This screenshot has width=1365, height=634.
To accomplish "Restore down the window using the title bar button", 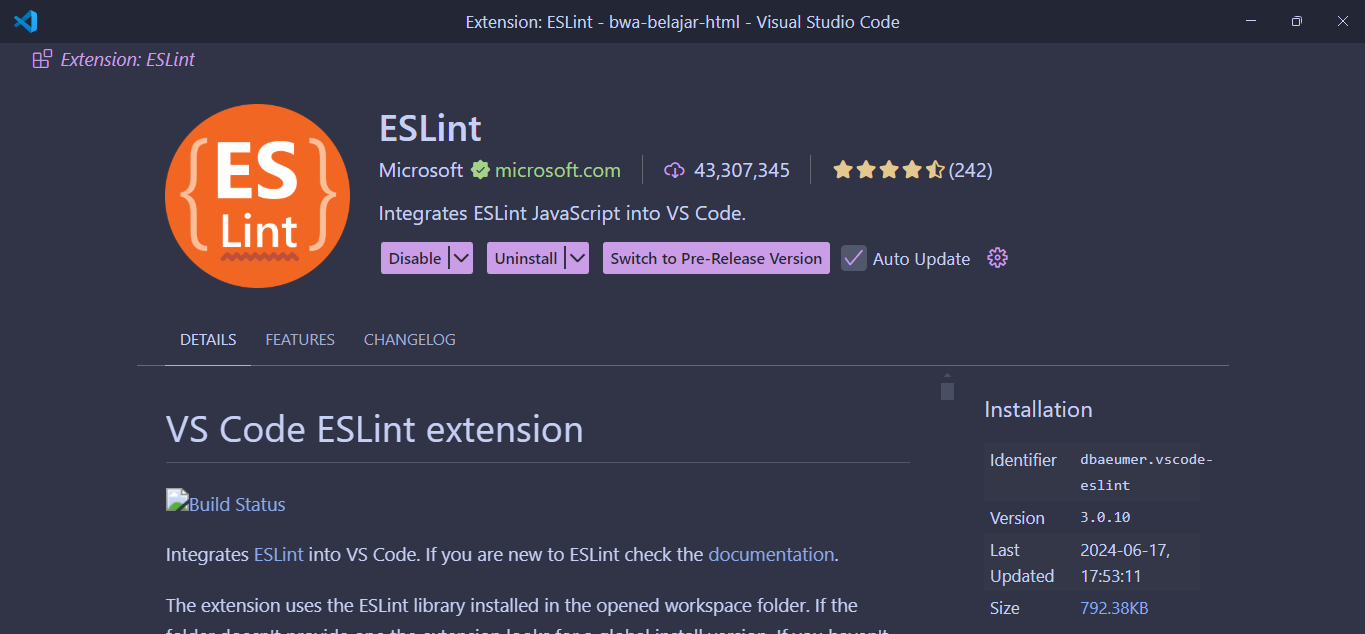I will 1297,21.
